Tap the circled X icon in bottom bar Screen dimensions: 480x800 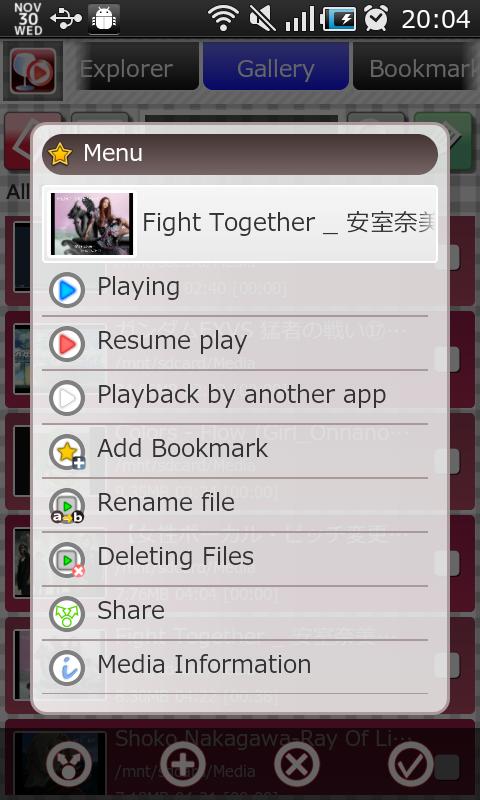tap(297, 764)
